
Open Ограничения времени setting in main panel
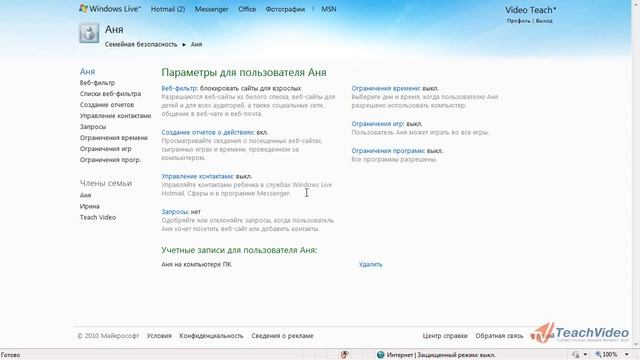386,88
